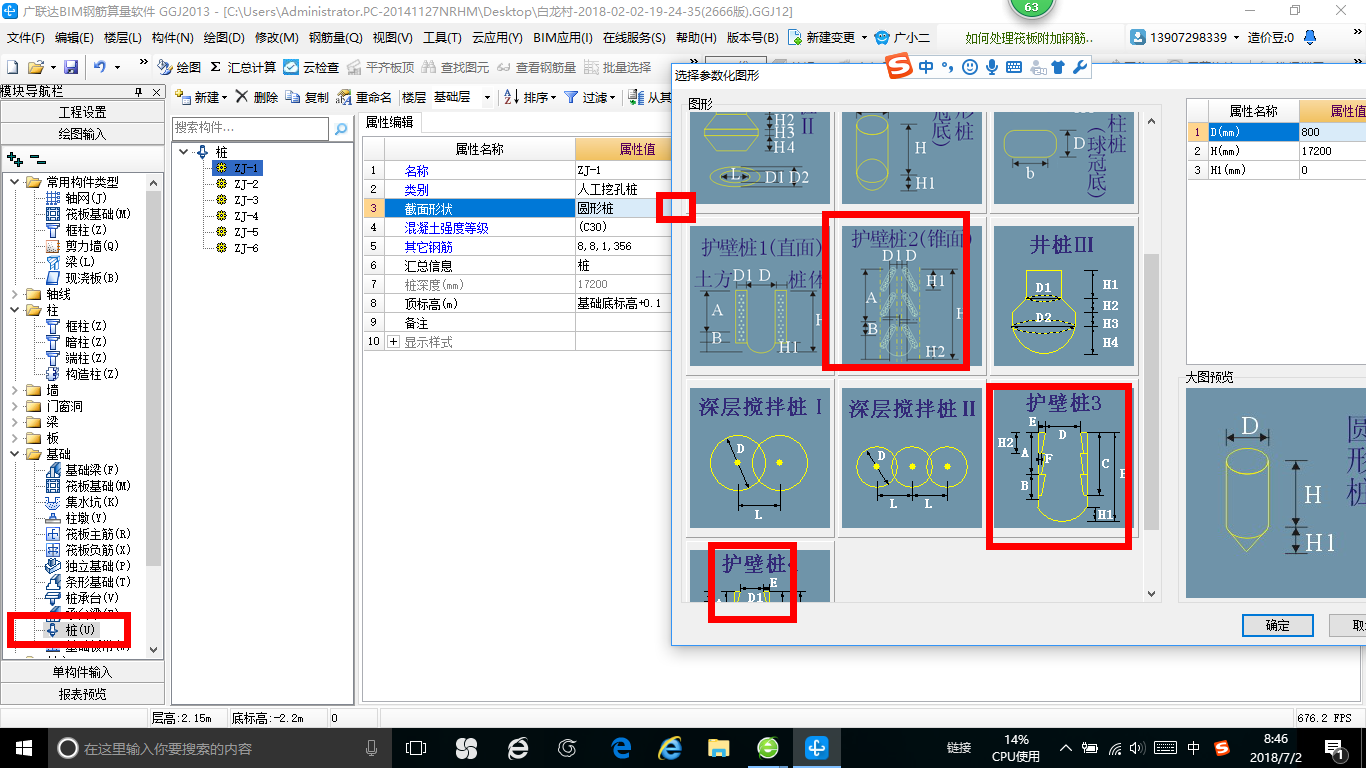Select 筏板主筋(R) in tree
The width and height of the screenshot is (1366, 768).
coord(87,534)
